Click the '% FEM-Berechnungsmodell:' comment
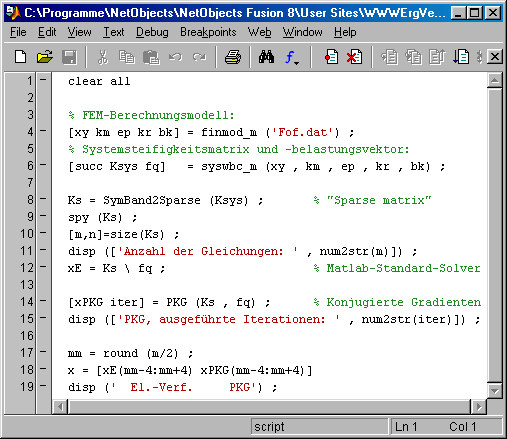 (151, 115)
